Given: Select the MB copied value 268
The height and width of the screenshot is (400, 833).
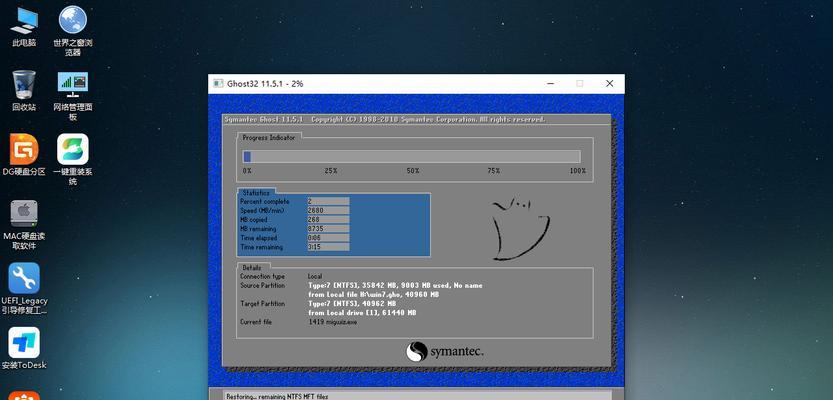Looking at the screenshot, I should point(328,219).
